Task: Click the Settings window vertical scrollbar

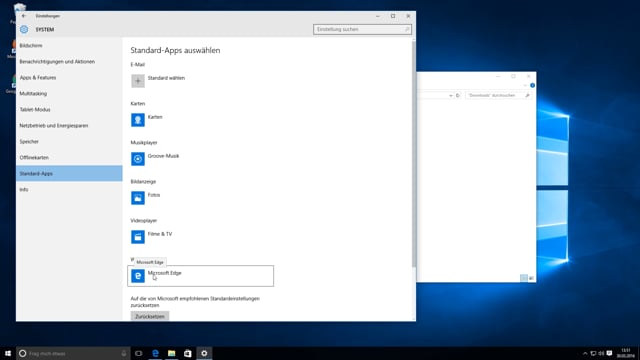Action: (413, 154)
